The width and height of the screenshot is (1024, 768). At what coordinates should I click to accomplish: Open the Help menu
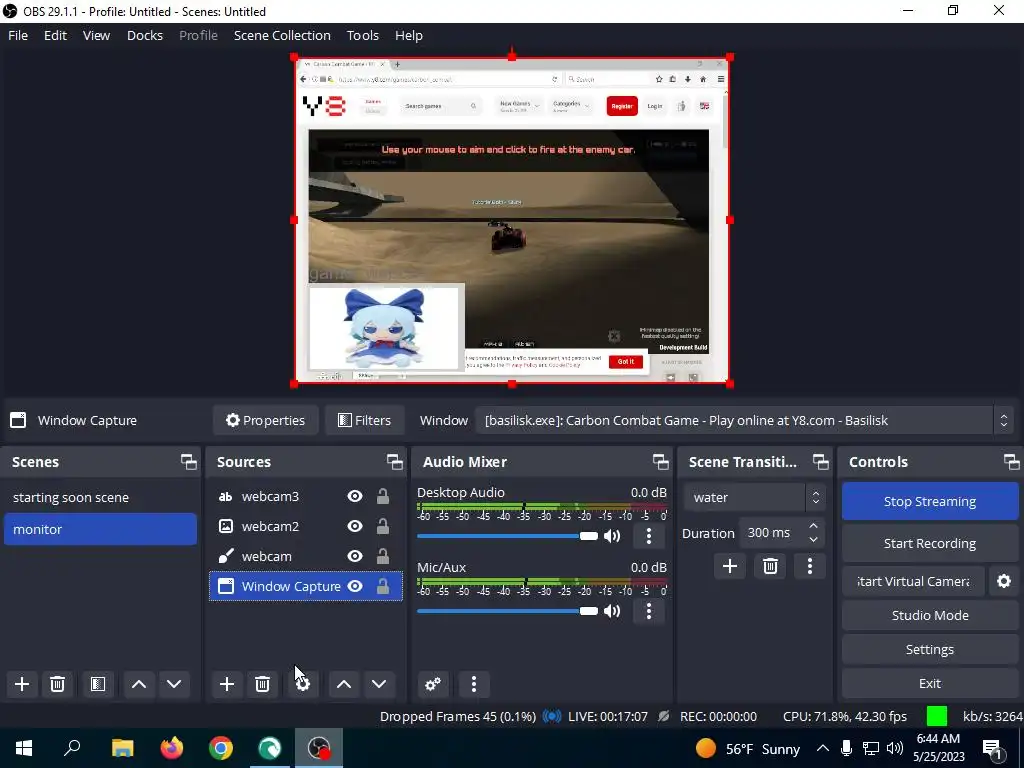[409, 35]
